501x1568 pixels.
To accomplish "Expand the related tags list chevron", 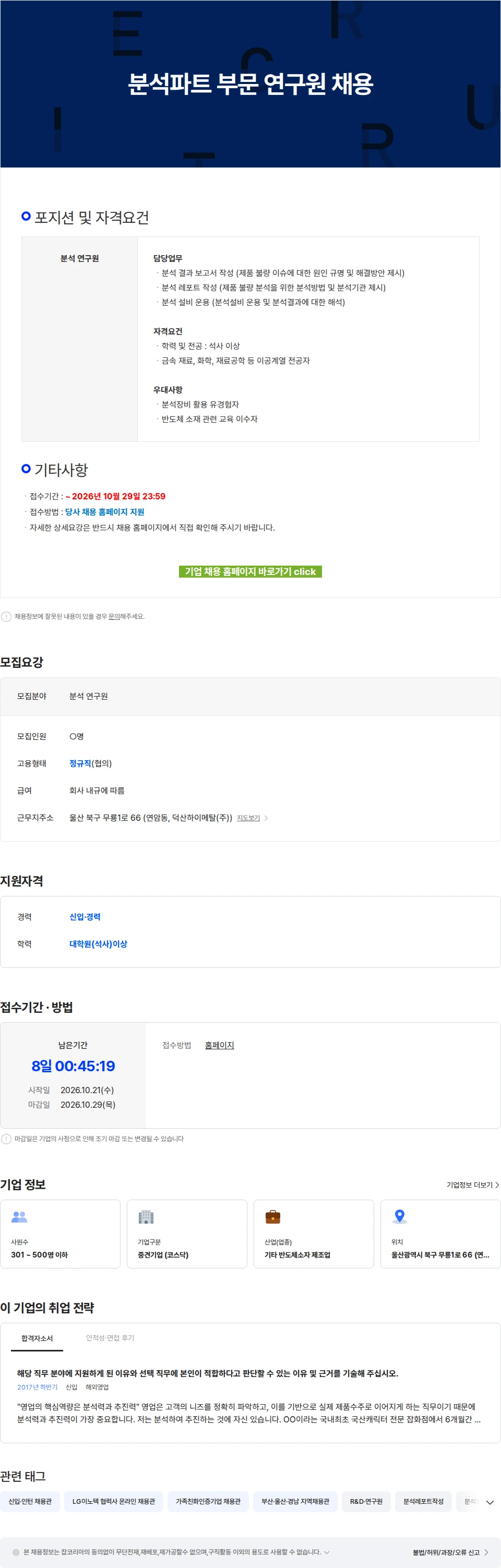I will coord(490,1502).
